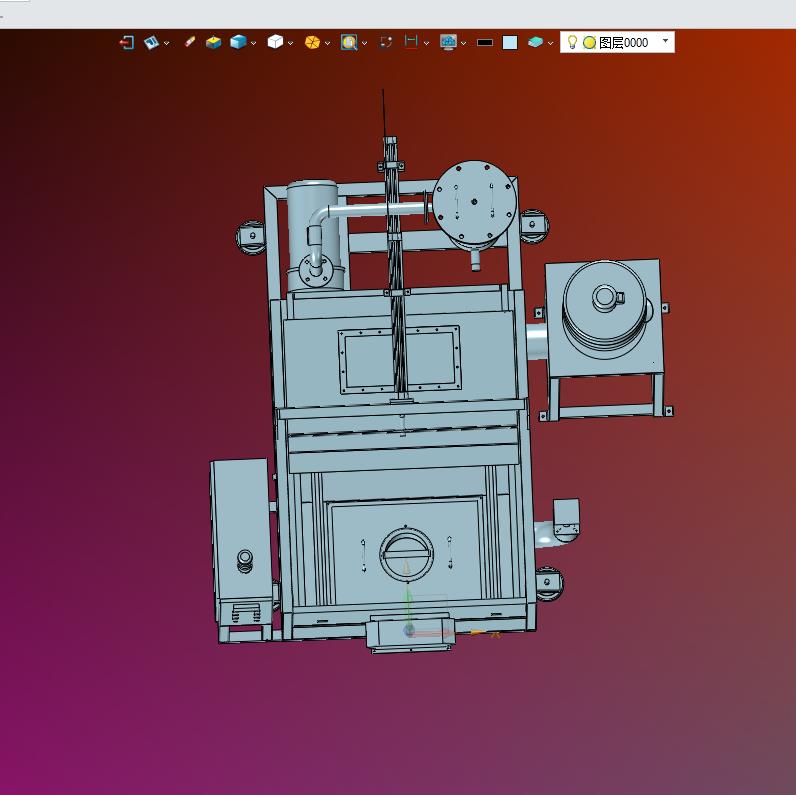Click the monitor display settings icon
Viewport: 796px width, 795px height.
click(x=448, y=43)
